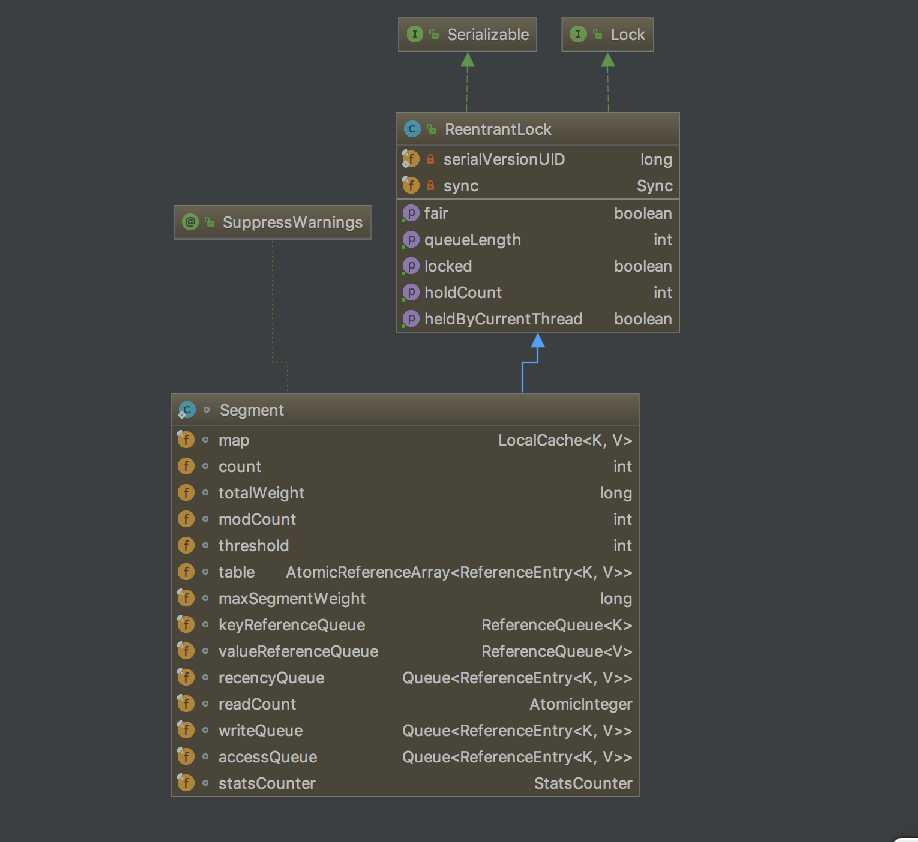918x842 pixels.
Task: Click the field icon beside sync
Action: (410, 185)
